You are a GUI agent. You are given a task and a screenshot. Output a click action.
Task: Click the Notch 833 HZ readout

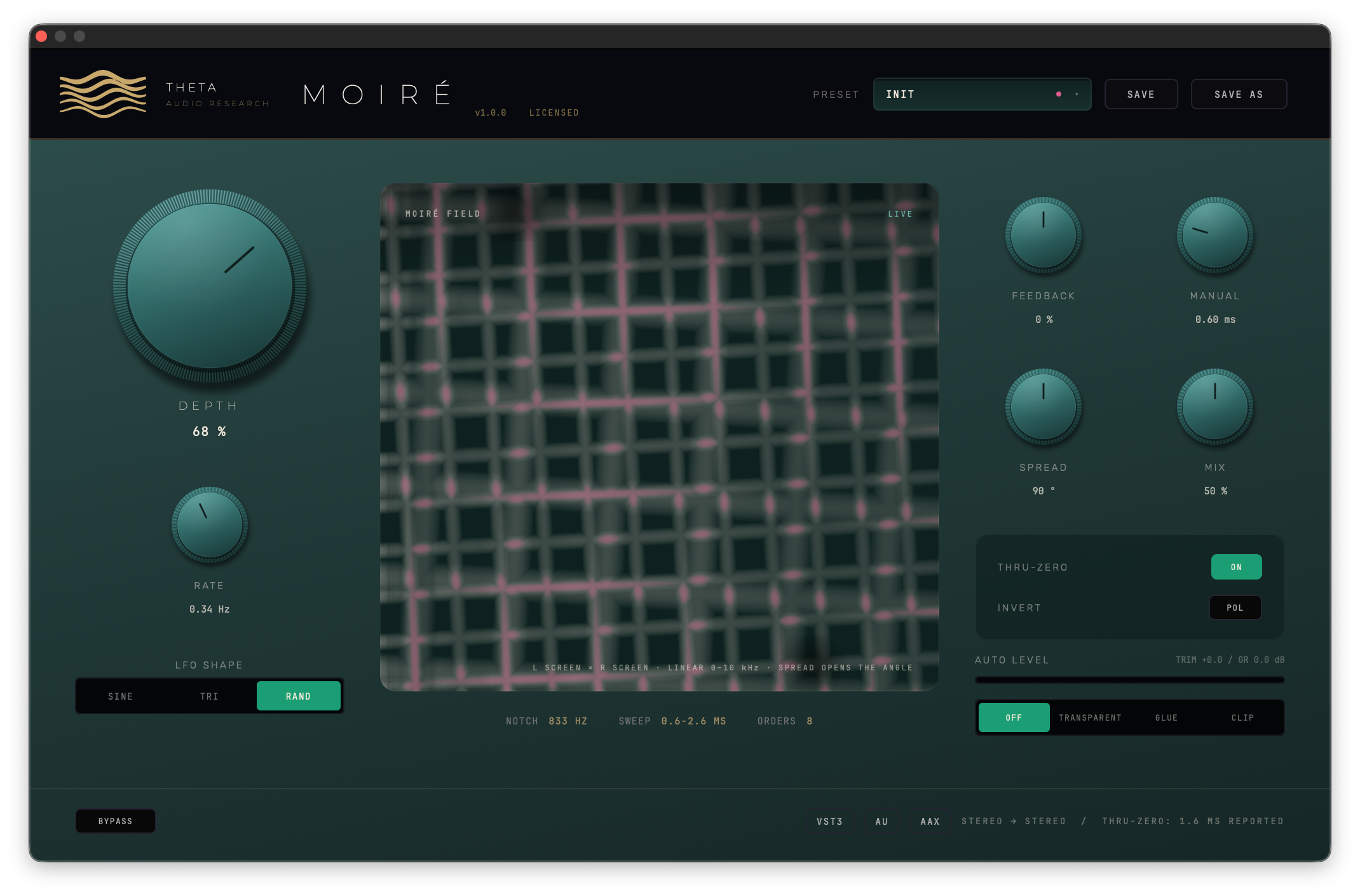click(x=547, y=721)
